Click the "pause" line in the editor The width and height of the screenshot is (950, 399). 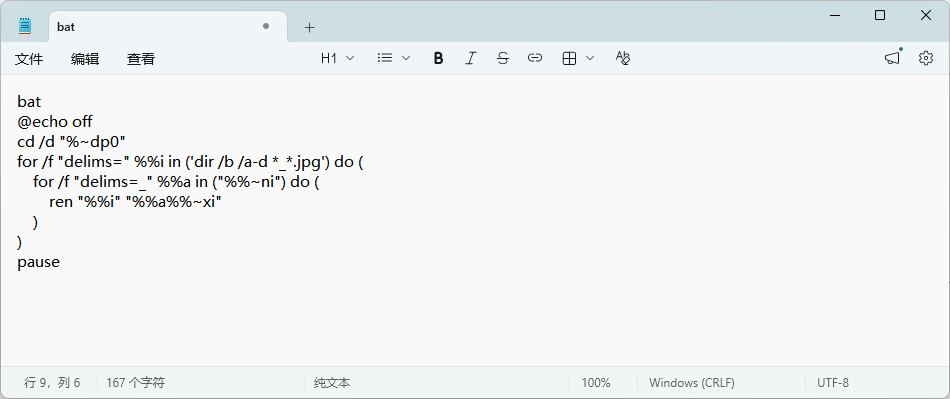[x=39, y=262]
